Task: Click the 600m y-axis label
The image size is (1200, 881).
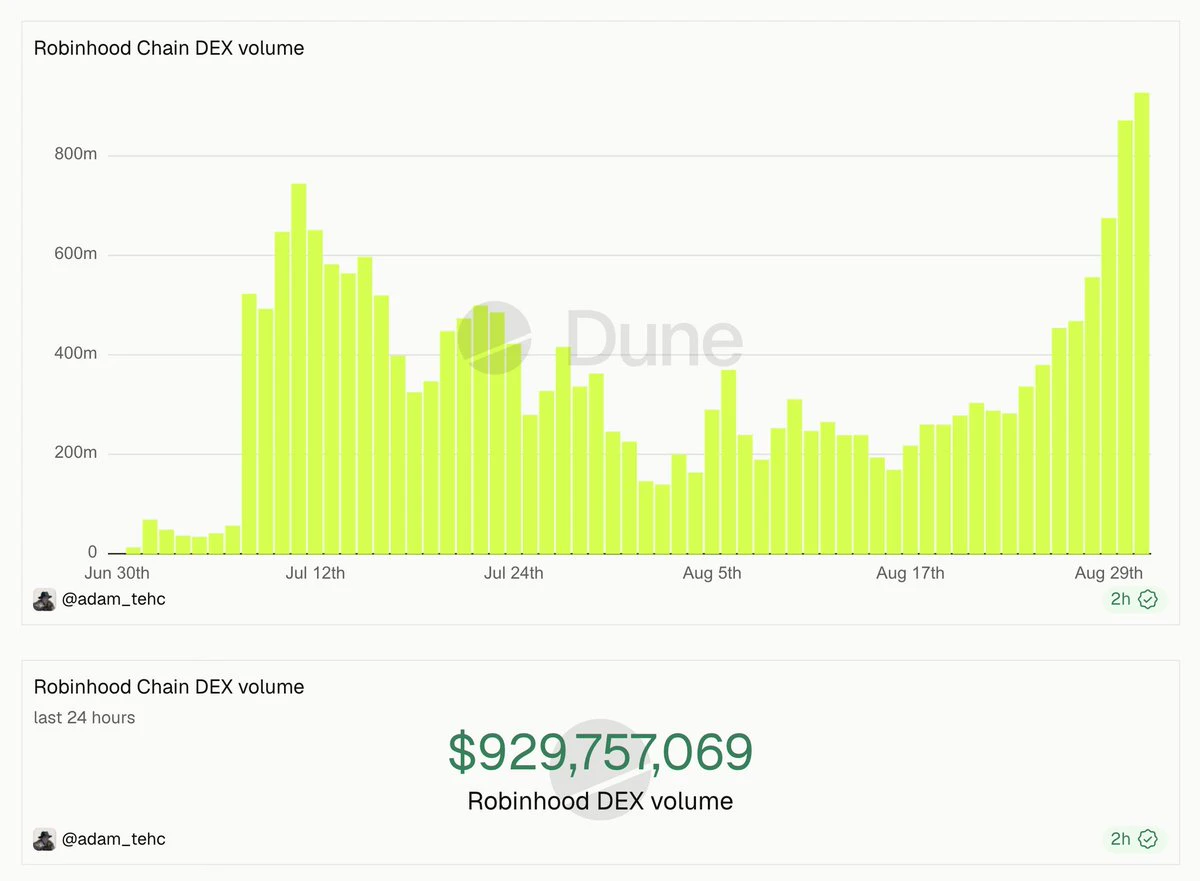Action: [75, 254]
